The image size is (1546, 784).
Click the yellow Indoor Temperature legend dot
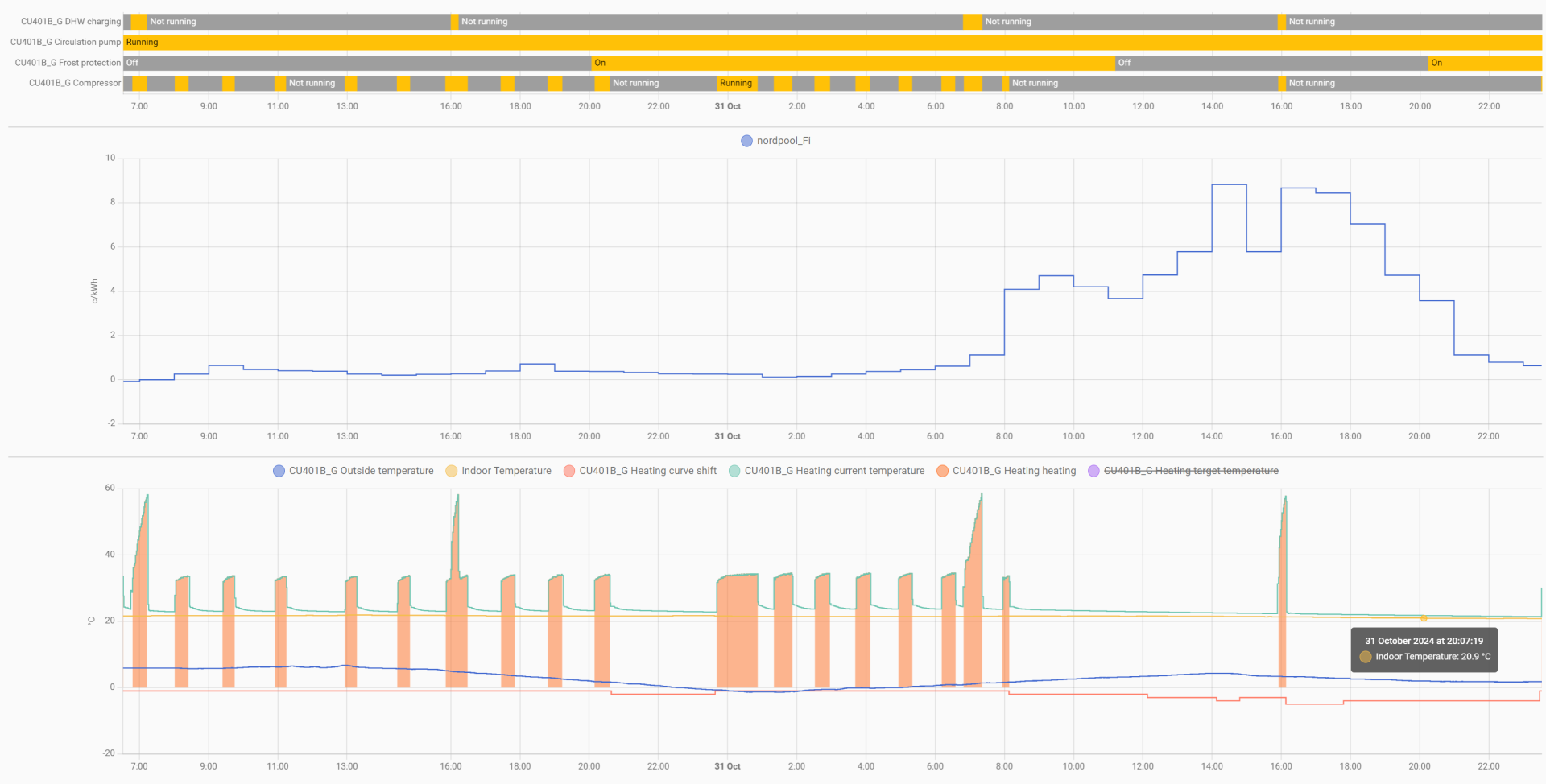tap(452, 471)
